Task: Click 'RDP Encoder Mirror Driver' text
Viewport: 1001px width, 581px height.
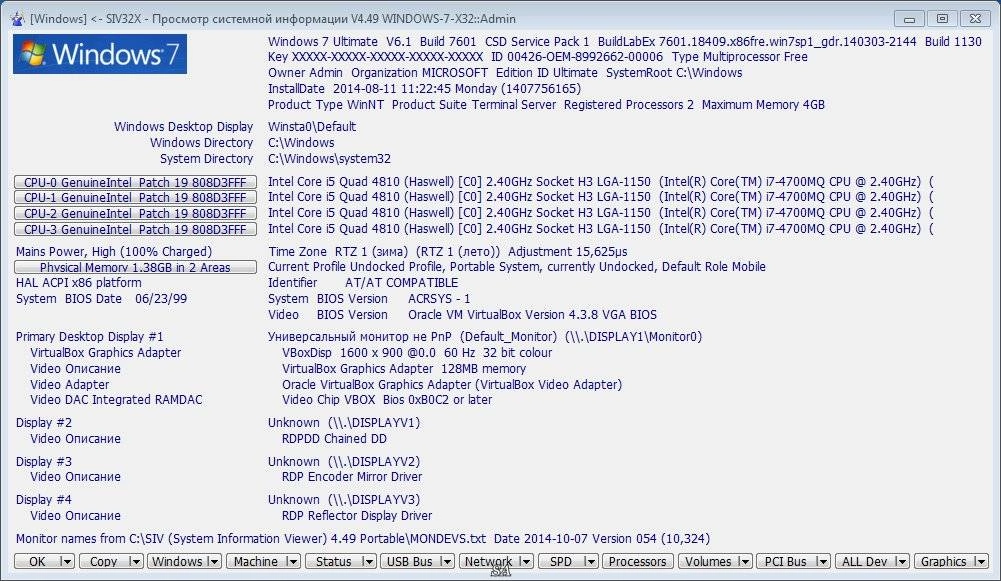Action: coord(352,477)
